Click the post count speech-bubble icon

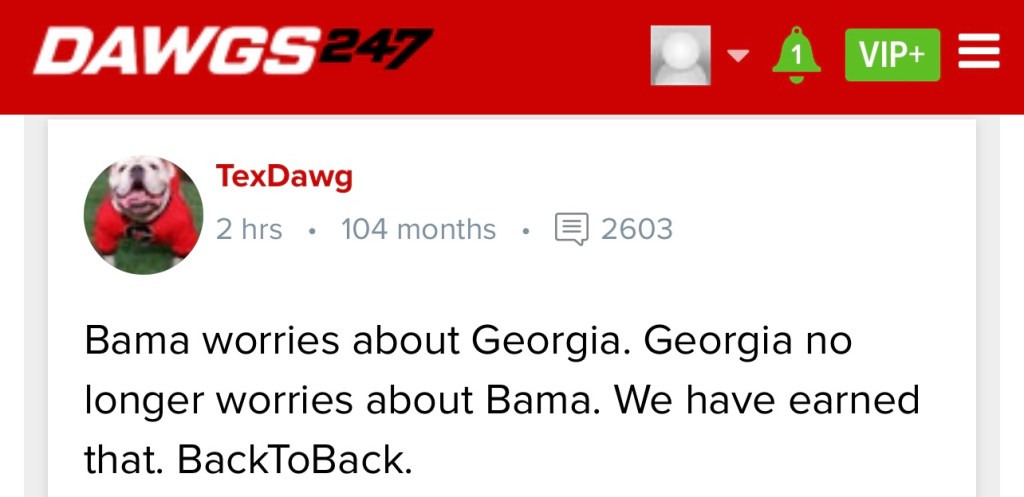coord(572,230)
